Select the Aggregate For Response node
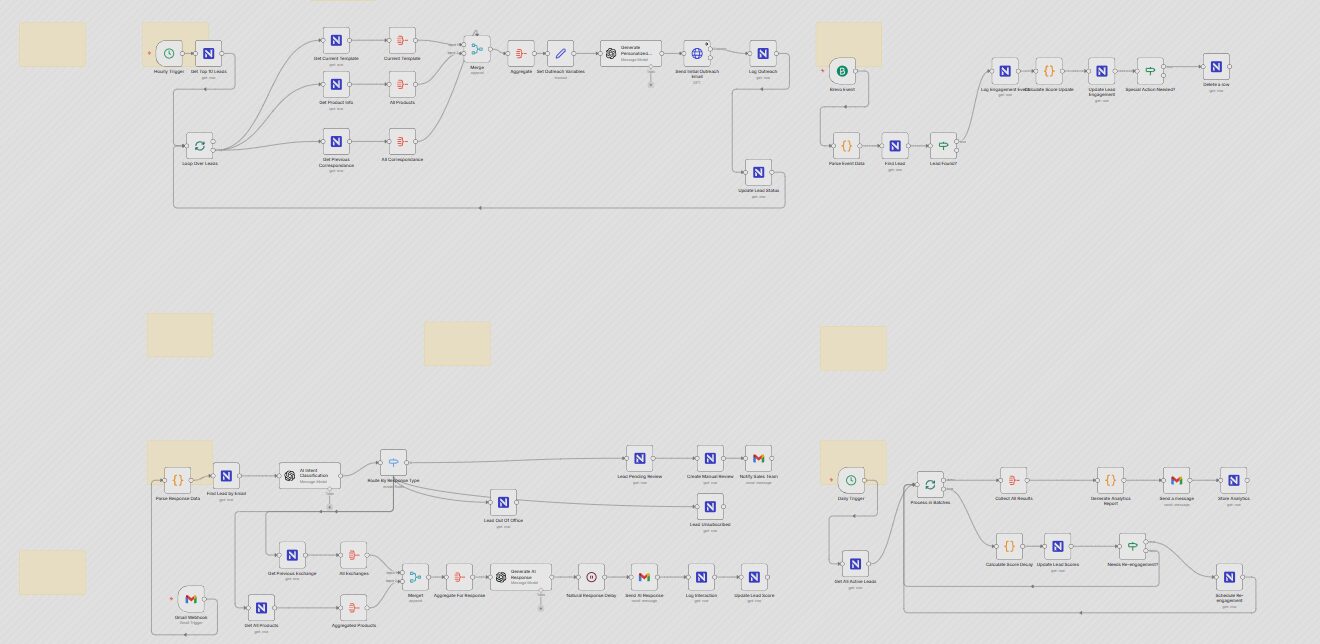 coord(459,577)
